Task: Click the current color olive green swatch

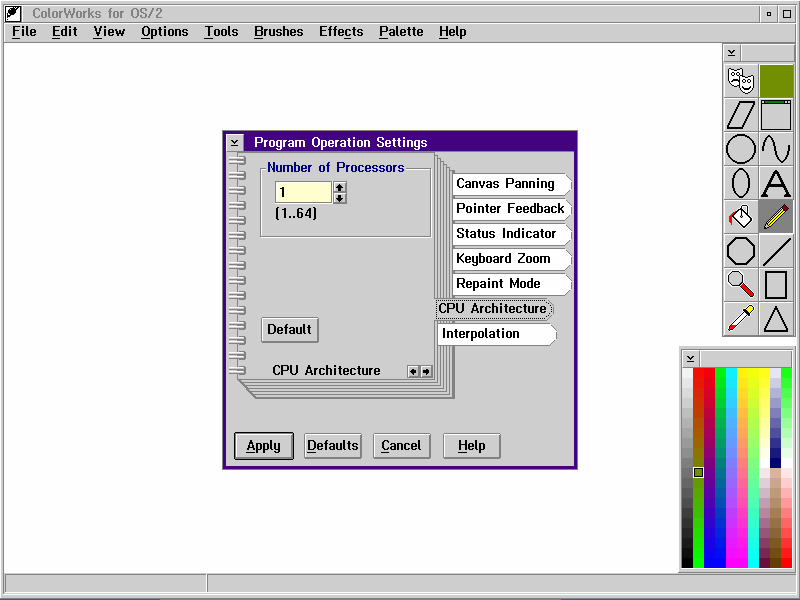Action: coord(776,81)
